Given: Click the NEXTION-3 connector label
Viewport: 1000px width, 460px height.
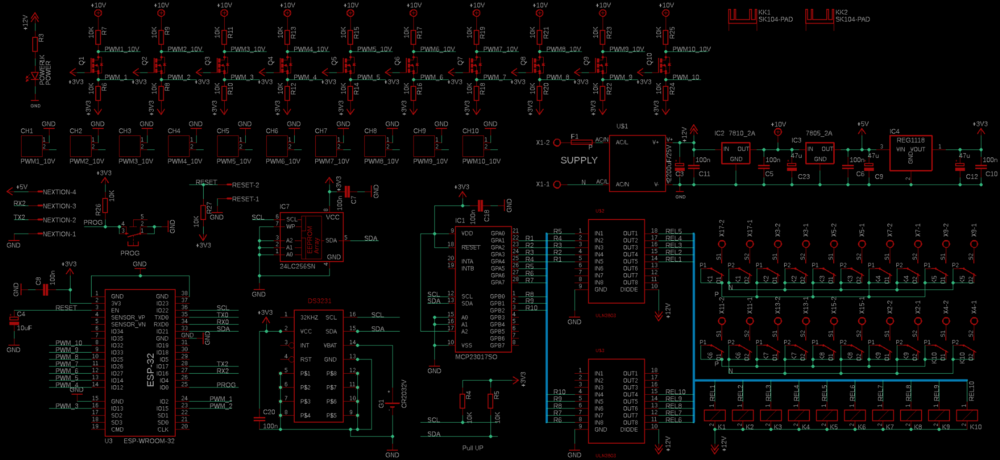Looking at the screenshot, I should pos(59,205).
